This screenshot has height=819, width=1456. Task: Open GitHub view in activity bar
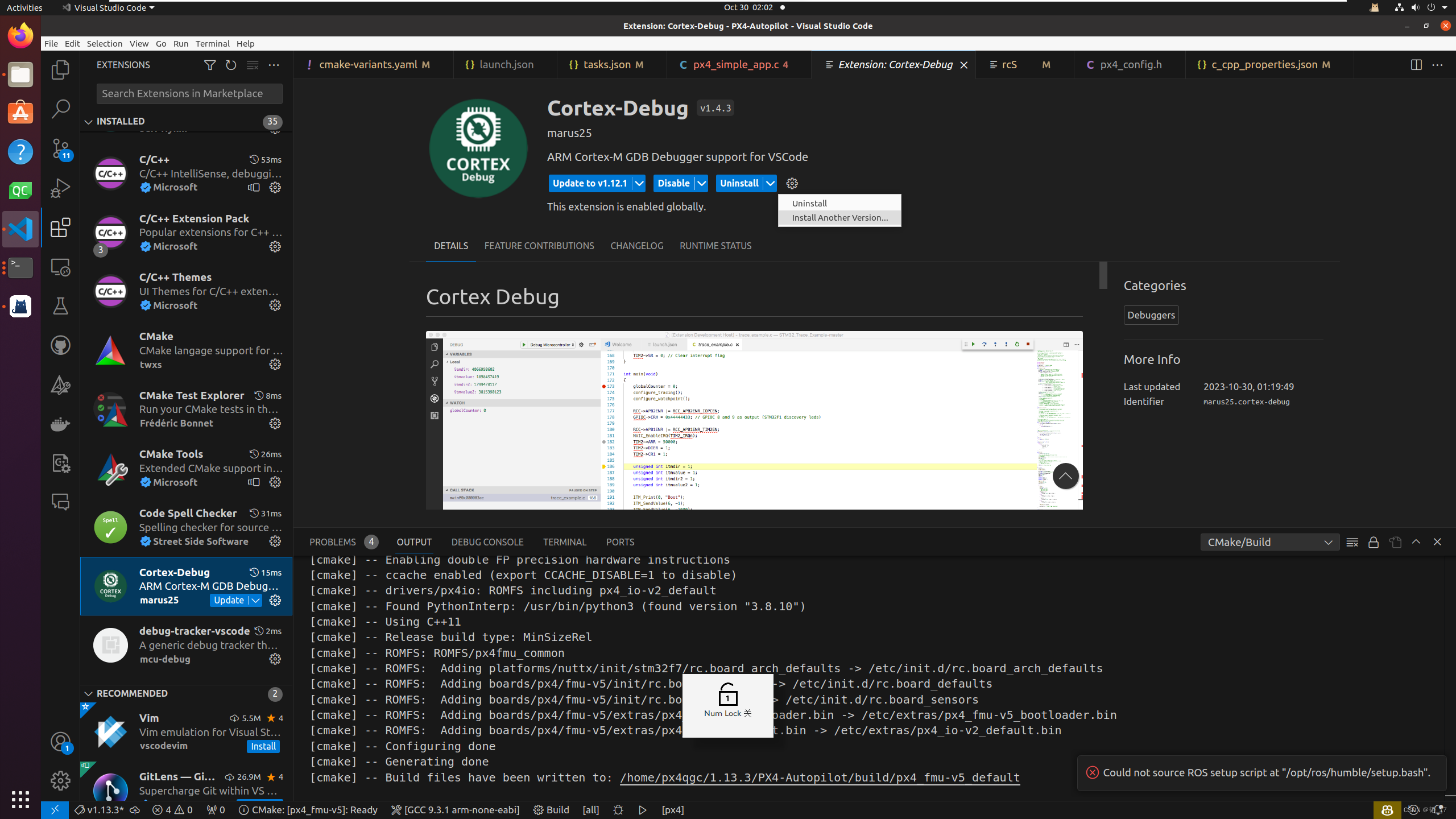[x=60, y=345]
